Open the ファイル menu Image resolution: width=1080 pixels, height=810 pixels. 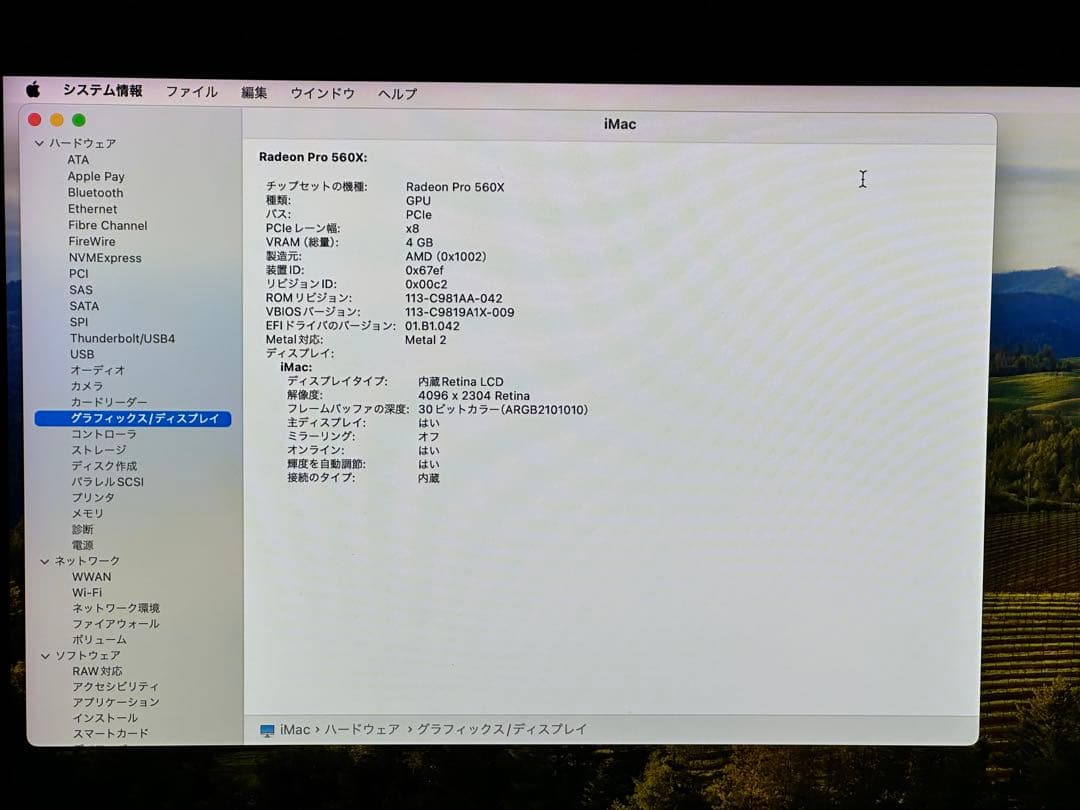coord(192,92)
